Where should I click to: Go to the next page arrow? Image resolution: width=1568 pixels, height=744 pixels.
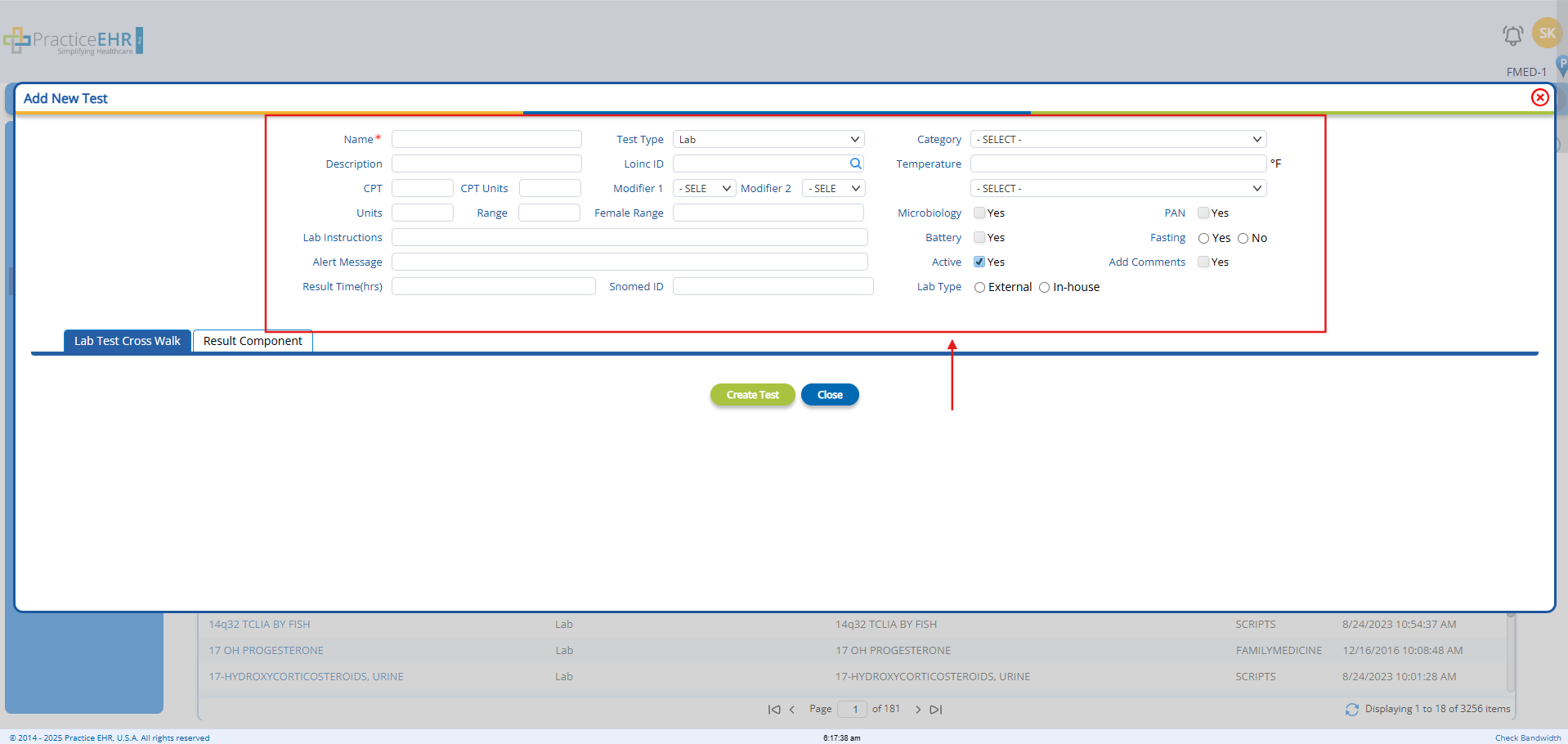[918, 710]
